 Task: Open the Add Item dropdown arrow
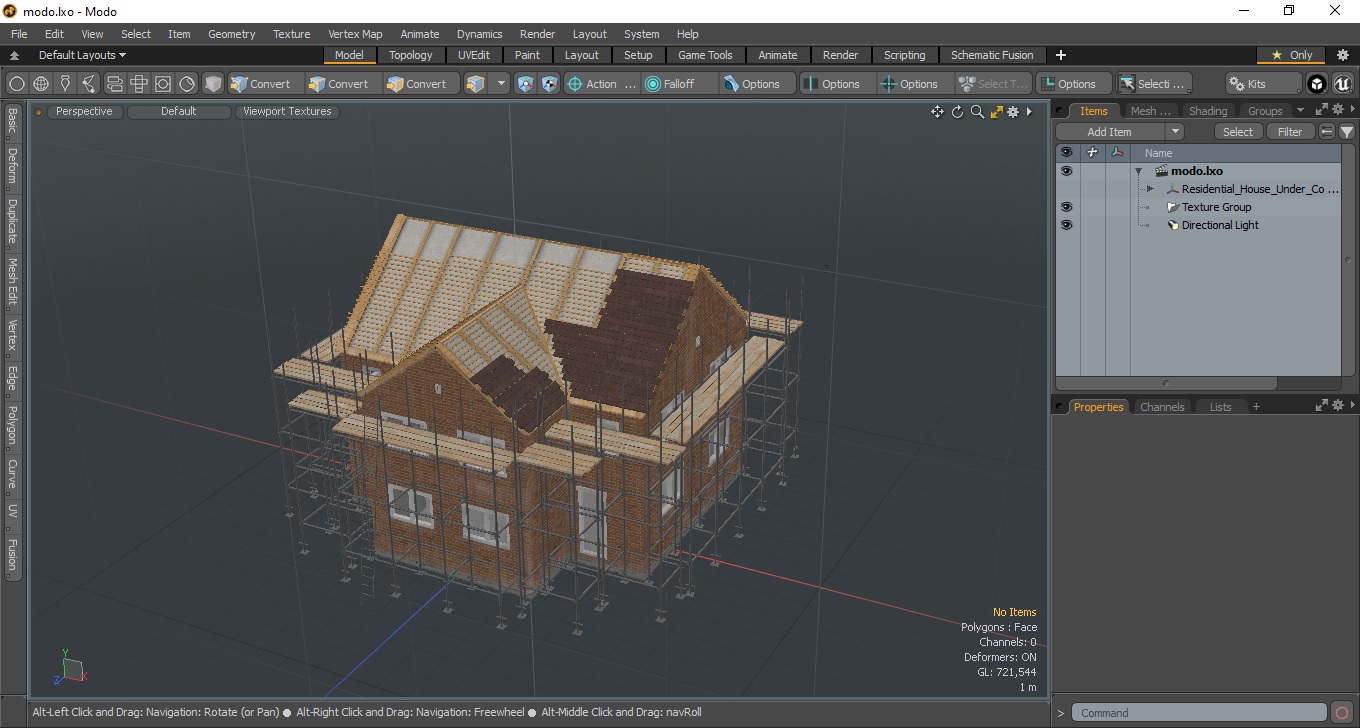click(x=1175, y=132)
